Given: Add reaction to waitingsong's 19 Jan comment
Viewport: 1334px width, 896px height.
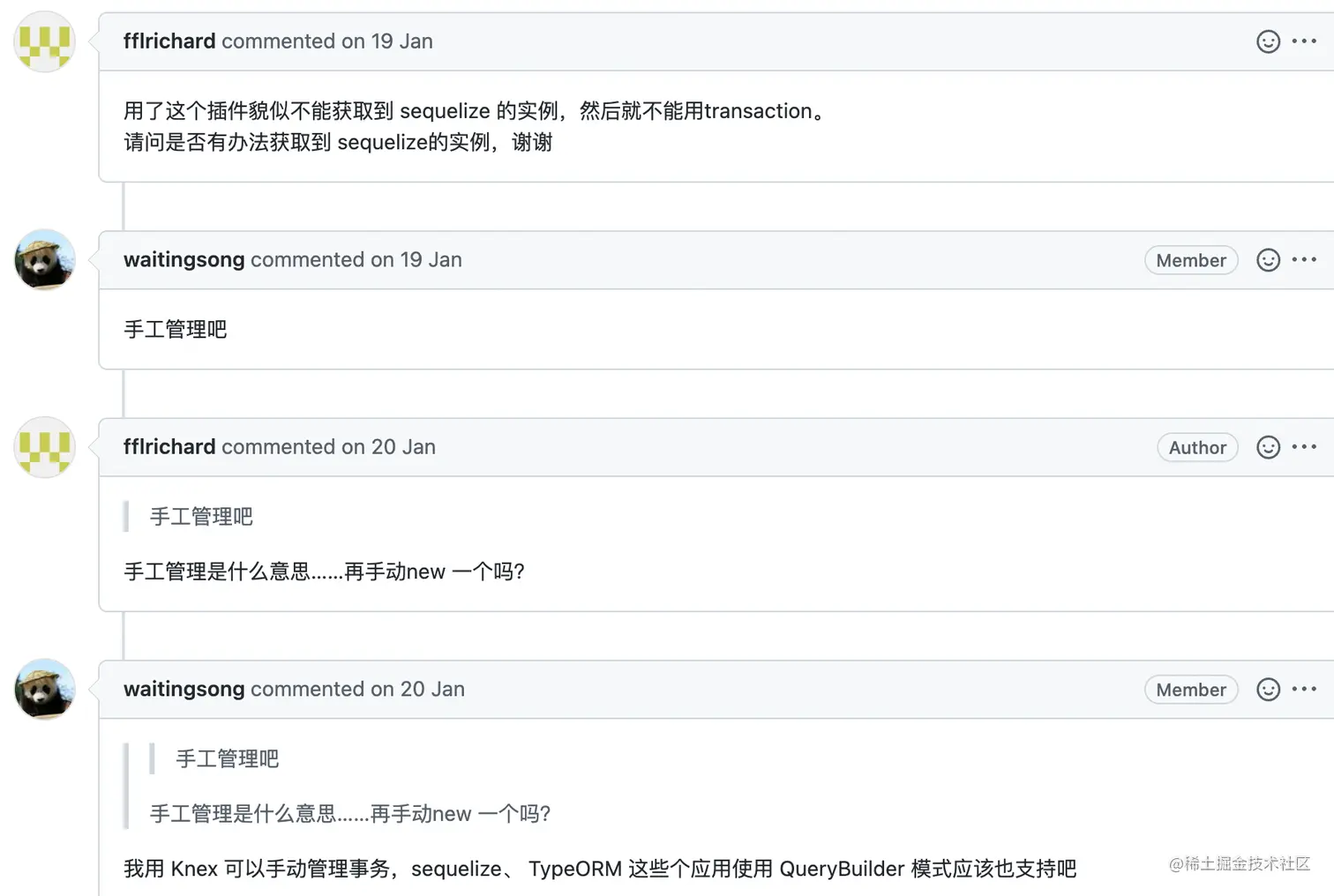Looking at the screenshot, I should [x=1268, y=260].
